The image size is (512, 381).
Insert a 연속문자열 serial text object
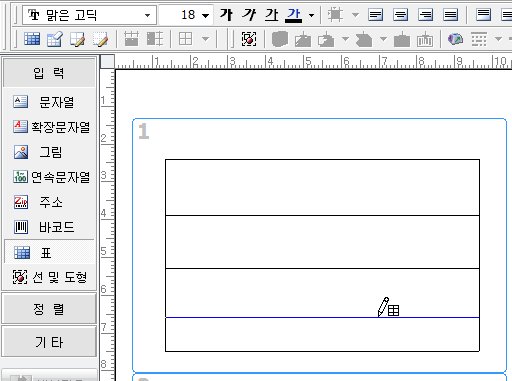[51, 177]
